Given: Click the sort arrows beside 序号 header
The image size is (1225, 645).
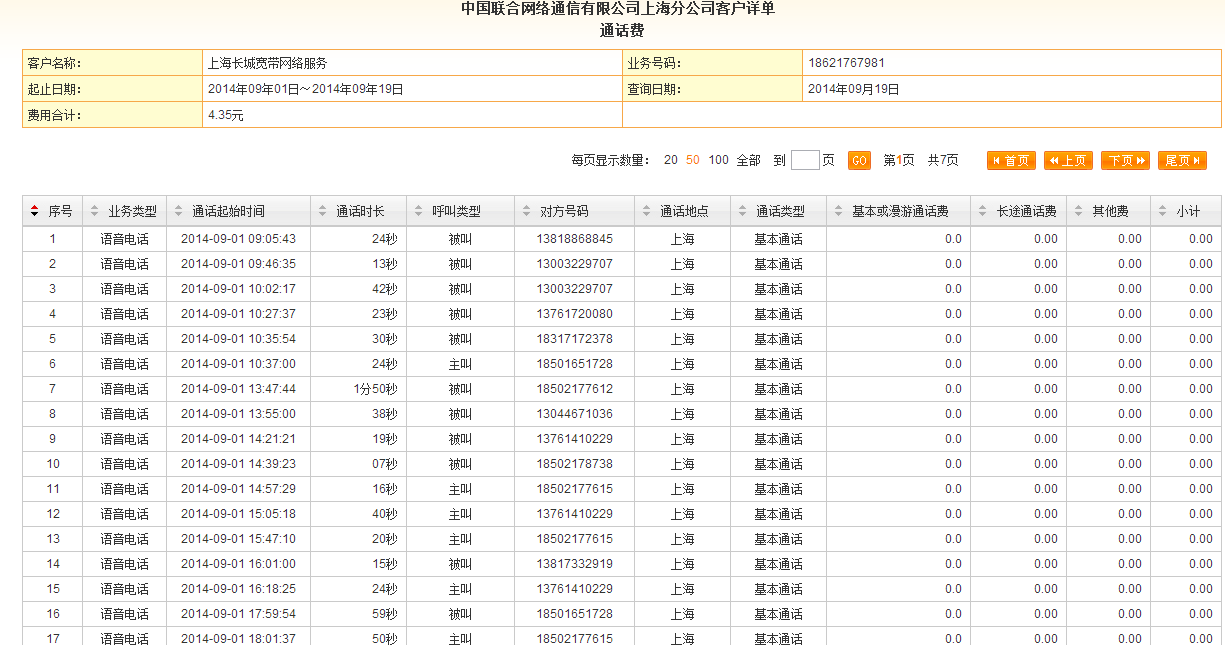Looking at the screenshot, I should (35, 212).
